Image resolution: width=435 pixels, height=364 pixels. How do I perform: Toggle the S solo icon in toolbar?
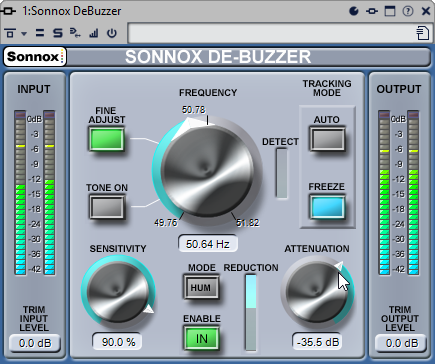point(58,33)
